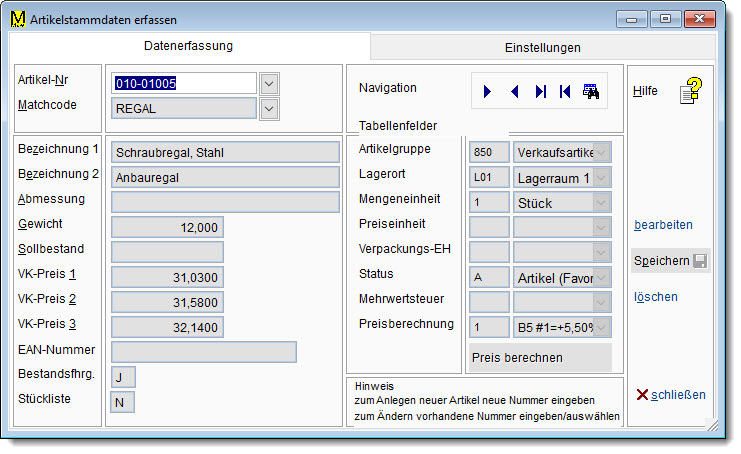Click the Bezeichnung 1 text field

coord(226,152)
